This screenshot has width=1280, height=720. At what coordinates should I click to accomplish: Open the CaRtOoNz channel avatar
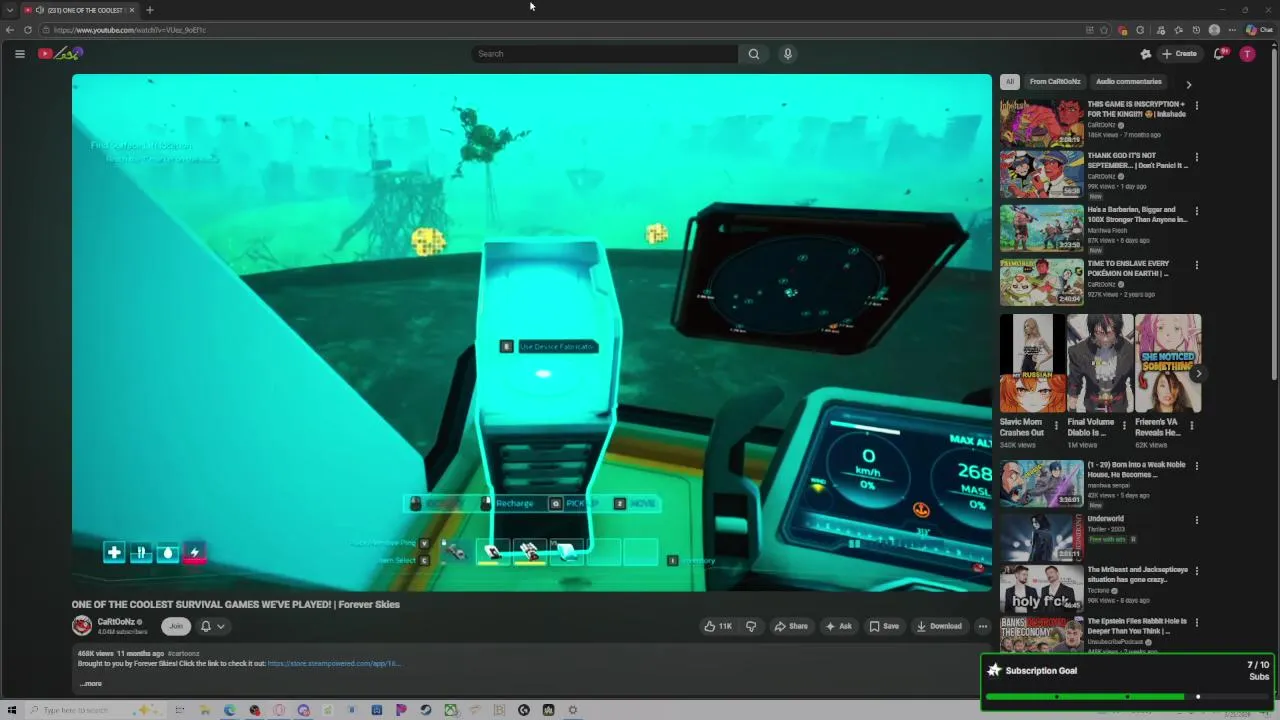(82, 626)
